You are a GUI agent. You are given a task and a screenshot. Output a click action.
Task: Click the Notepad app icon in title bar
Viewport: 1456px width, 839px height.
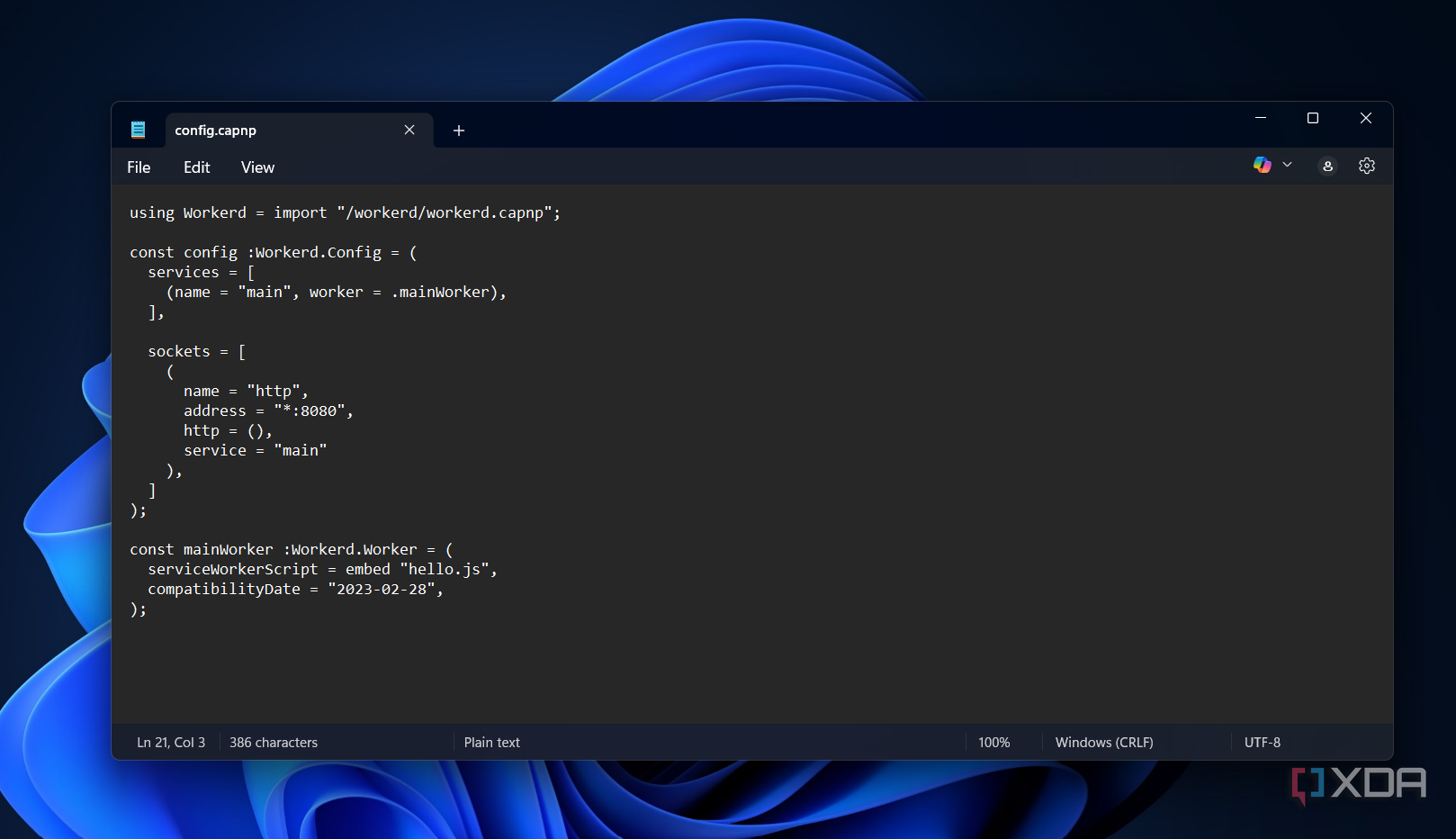coord(138,130)
